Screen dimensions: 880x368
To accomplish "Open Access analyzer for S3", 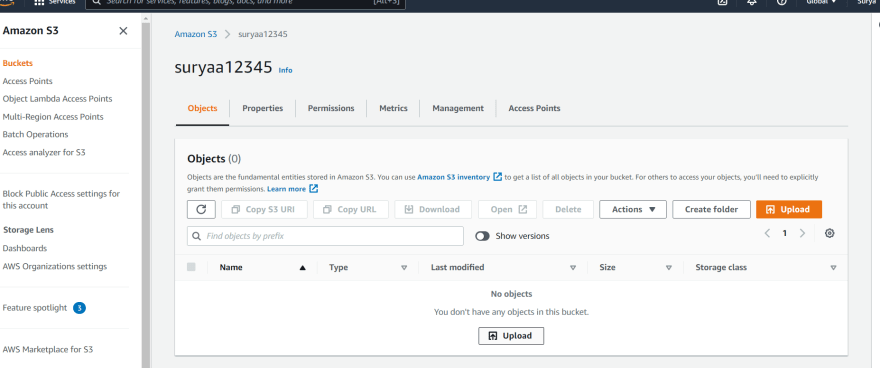I will 44,153.
